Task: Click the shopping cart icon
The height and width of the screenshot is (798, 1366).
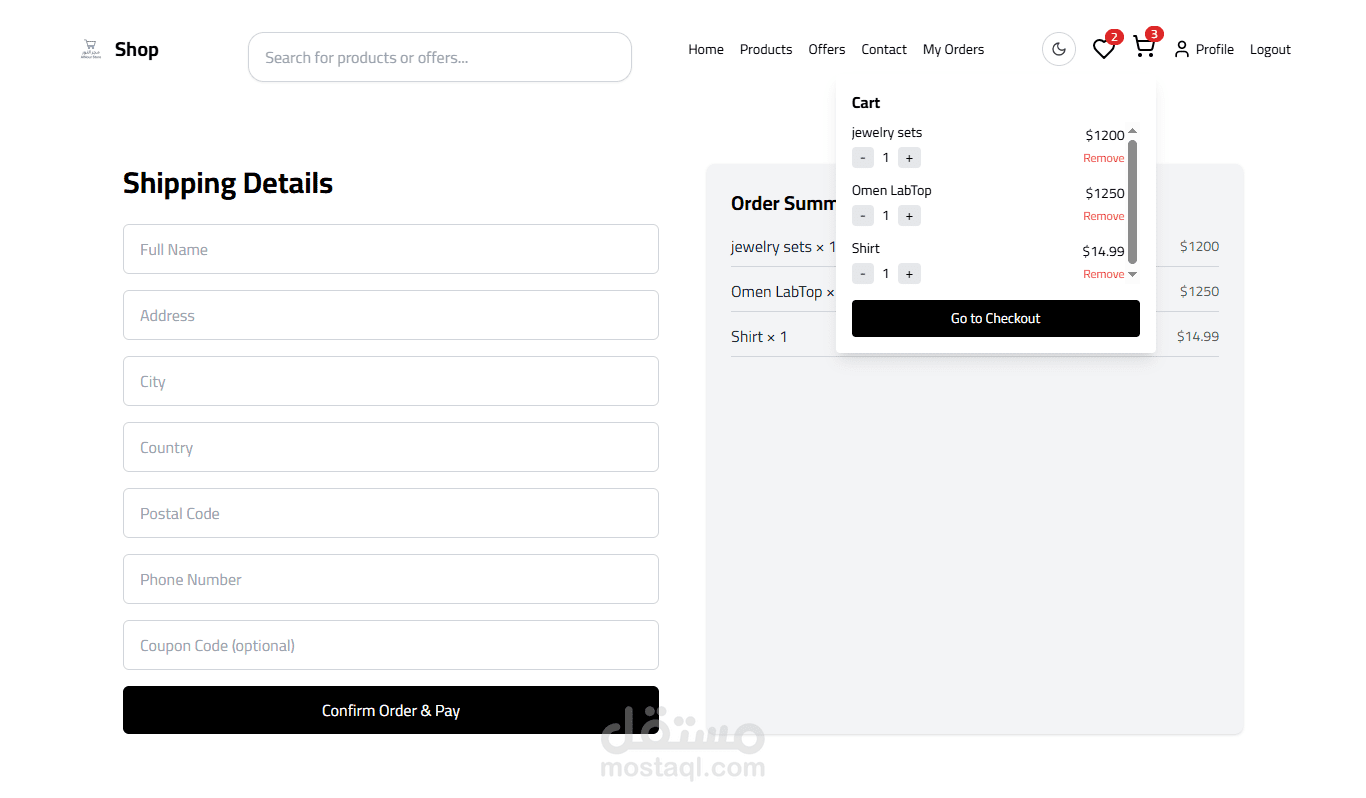Action: 1144,48
